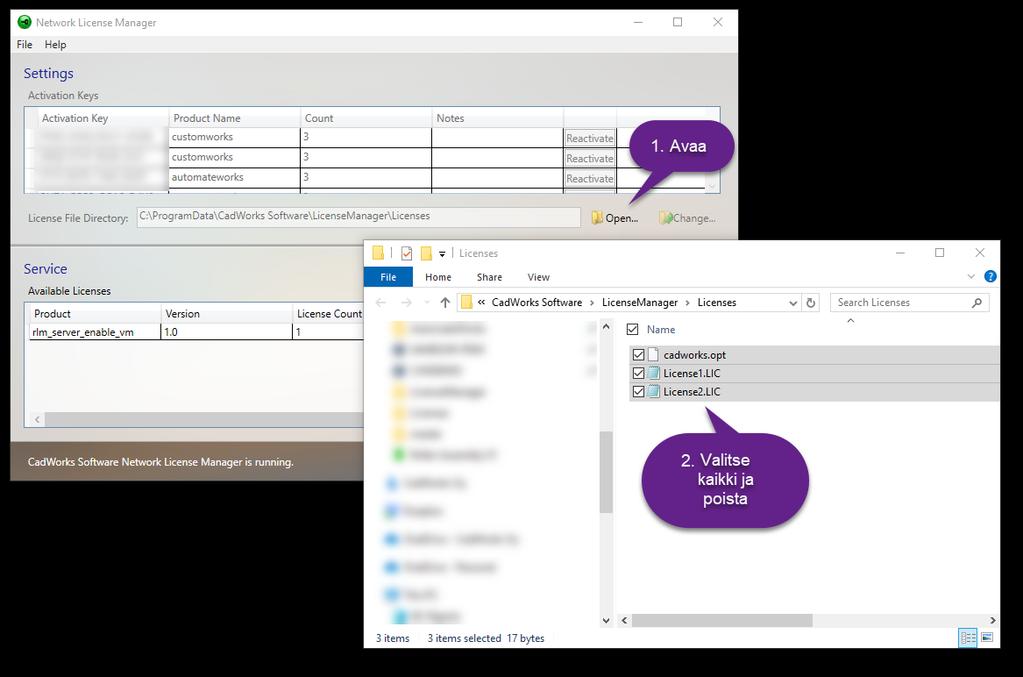Click the Properties checkmark icon in Explorer's quick access toolbar

pyautogui.click(x=406, y=253)
